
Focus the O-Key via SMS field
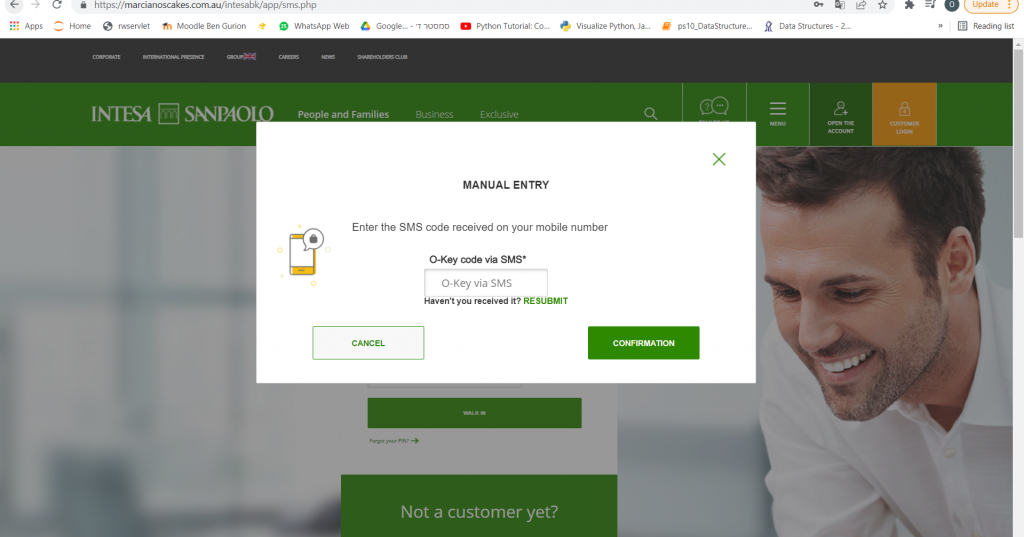click(486, 283)
